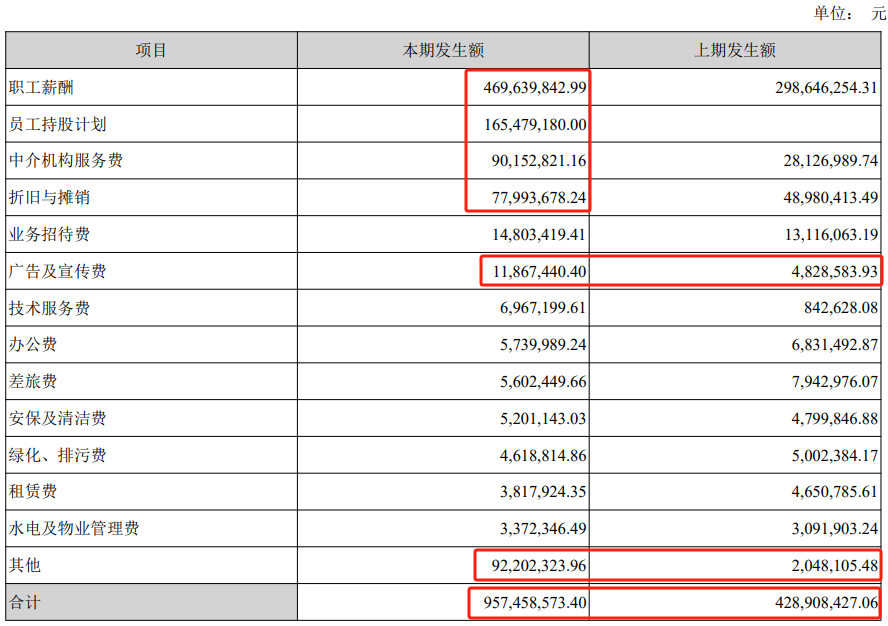Click the value 4,828,583.93
Viewport: 888px width, 626px height.
(834, 271)
